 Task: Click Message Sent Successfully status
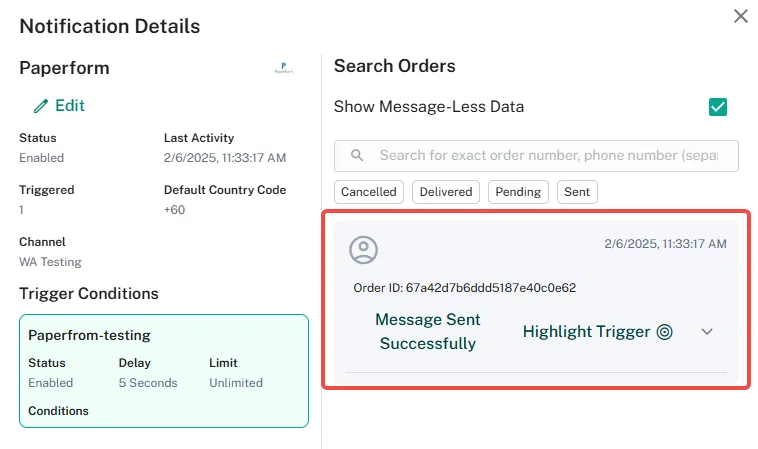coord(428,332)
